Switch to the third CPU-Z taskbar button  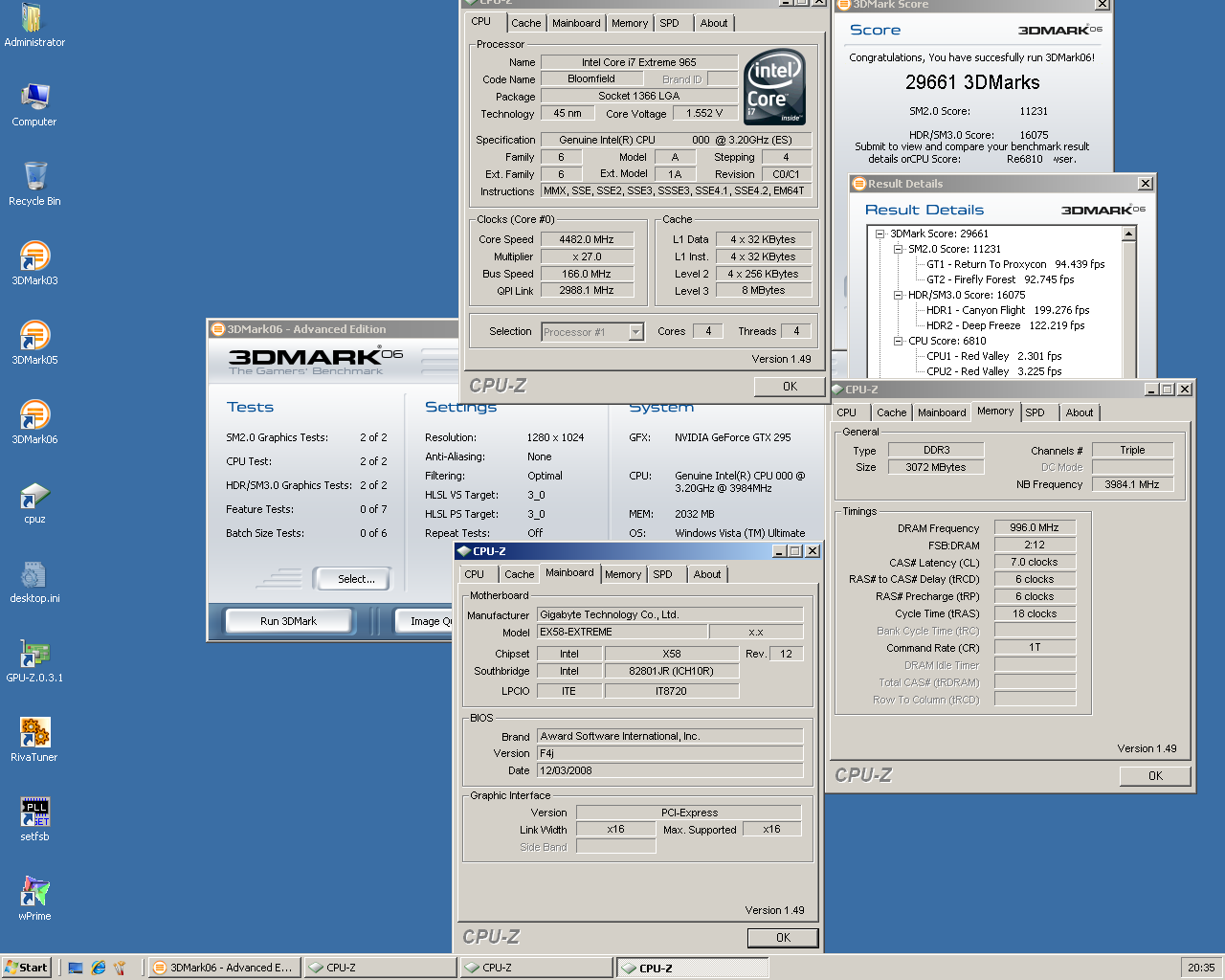[x=691, y=968]
